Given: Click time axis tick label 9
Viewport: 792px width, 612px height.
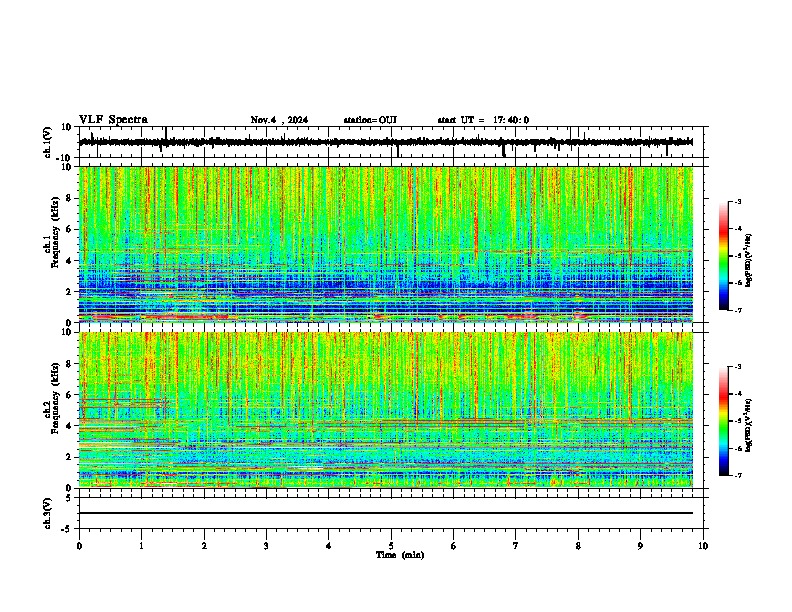Looking at the screenshot, I should click(x=640, y=546).
